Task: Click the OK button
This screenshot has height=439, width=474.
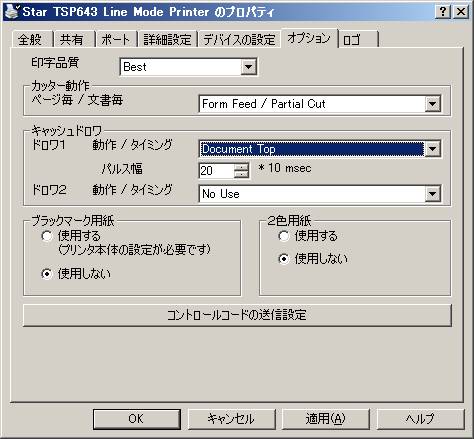Action: click(137, 419)
